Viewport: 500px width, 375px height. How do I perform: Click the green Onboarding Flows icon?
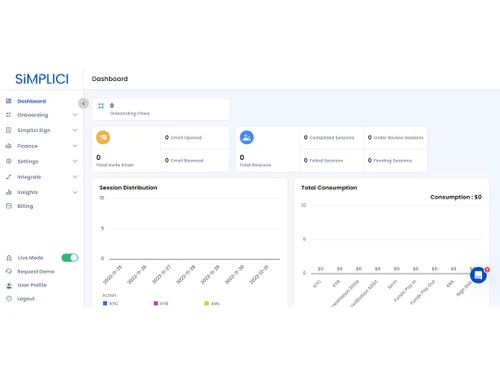(x=101, y=106)
